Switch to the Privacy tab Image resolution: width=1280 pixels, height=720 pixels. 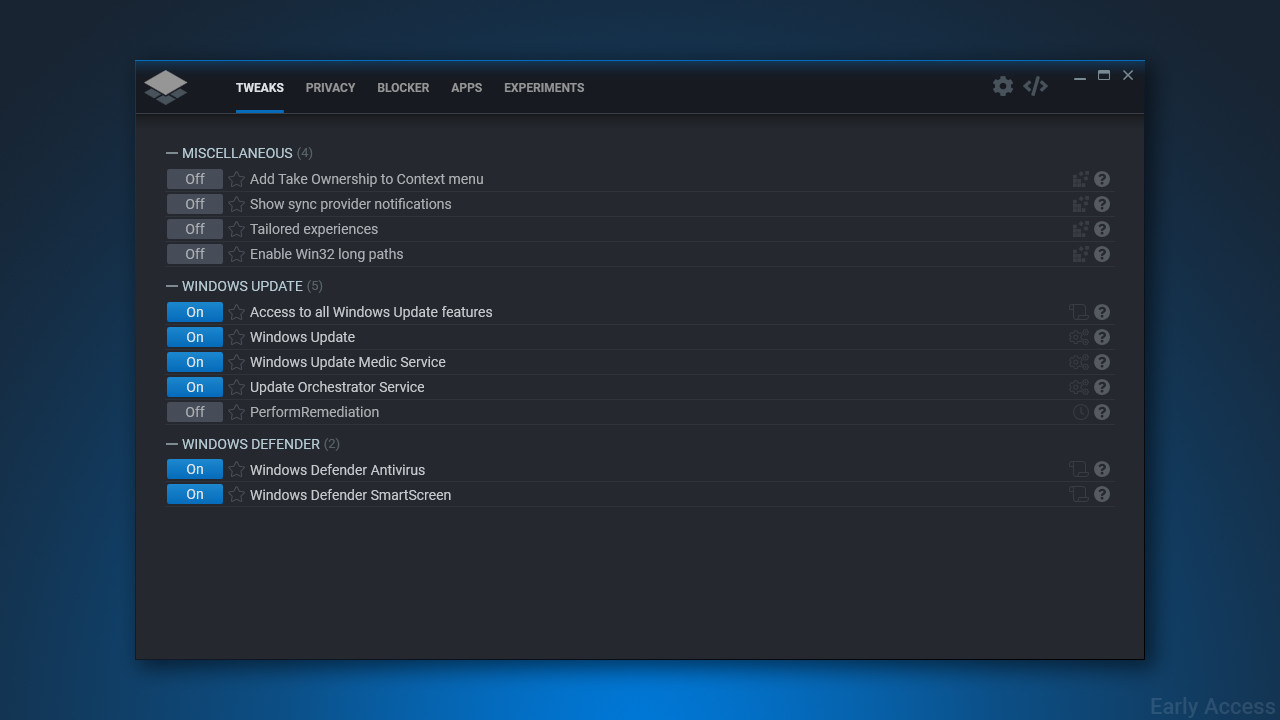[330, 88]
